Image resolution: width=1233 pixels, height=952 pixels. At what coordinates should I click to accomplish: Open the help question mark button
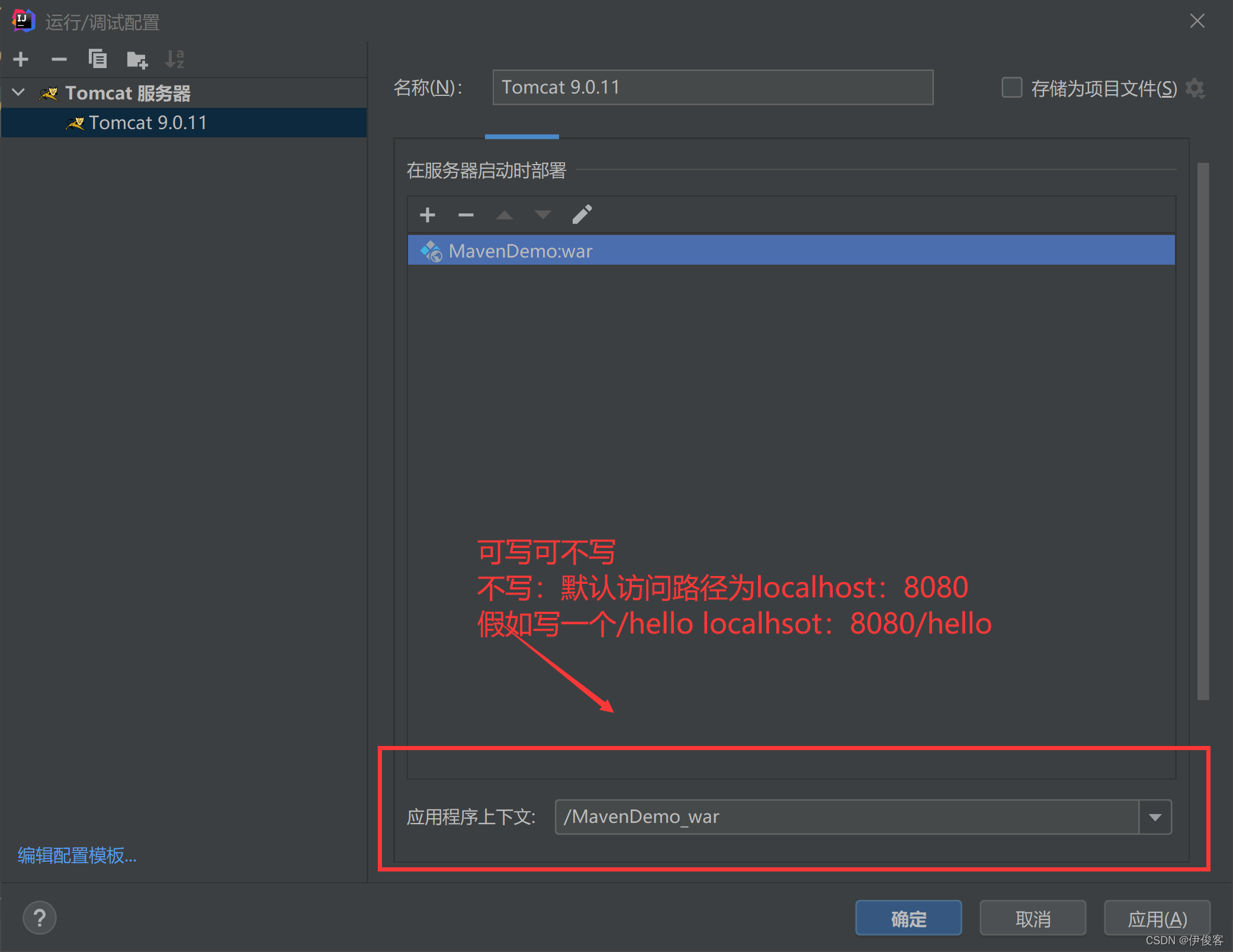pos(40,918)
